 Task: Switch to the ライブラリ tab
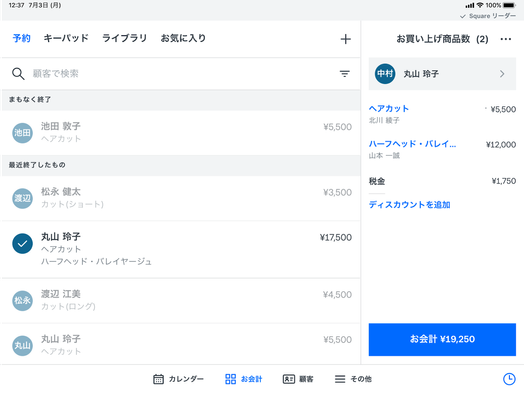point(124,38)
